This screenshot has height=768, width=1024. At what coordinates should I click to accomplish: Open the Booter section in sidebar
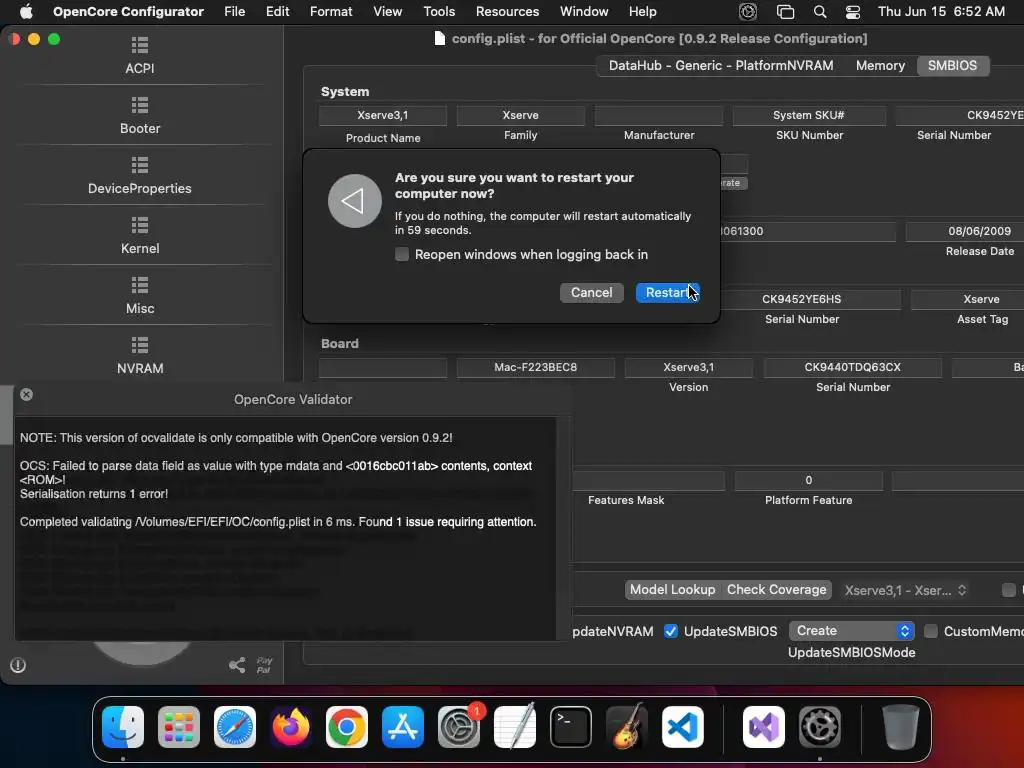(x=140, y=116)
